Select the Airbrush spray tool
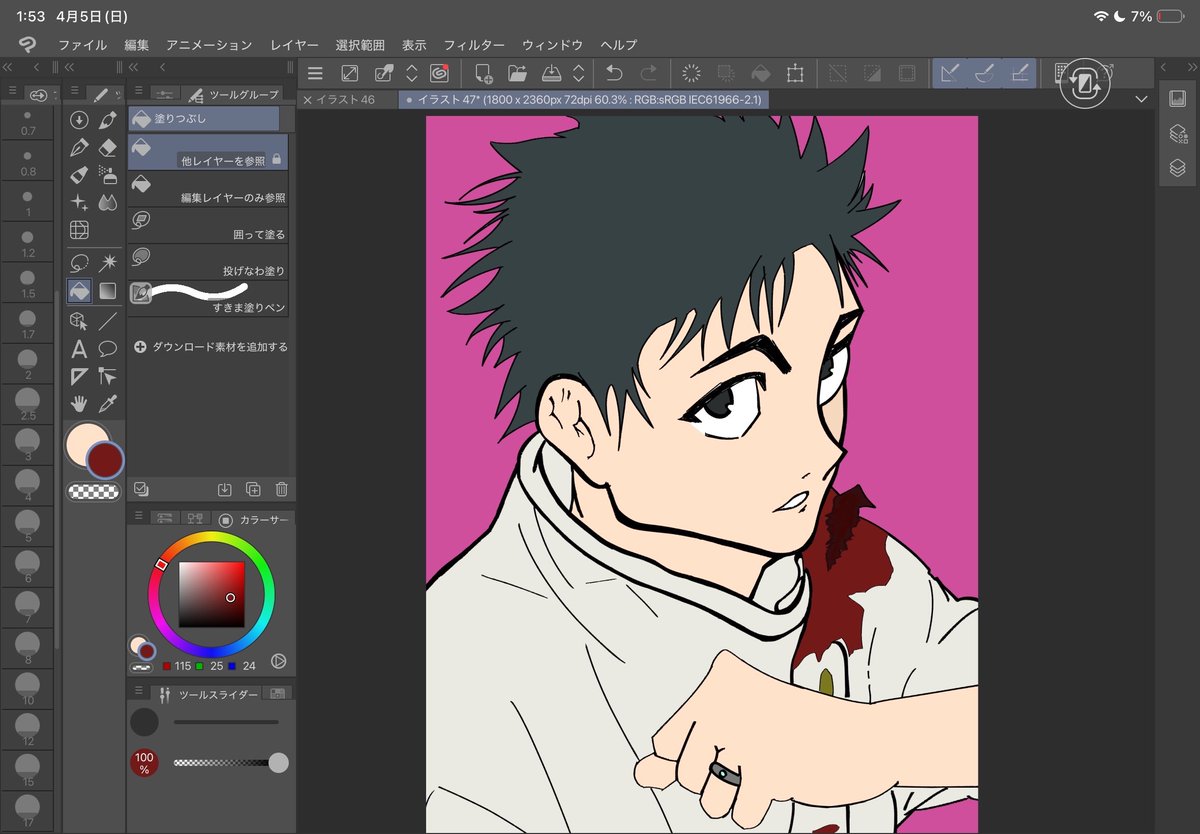This screenshot has width=1200, height=834. point(108,175)
